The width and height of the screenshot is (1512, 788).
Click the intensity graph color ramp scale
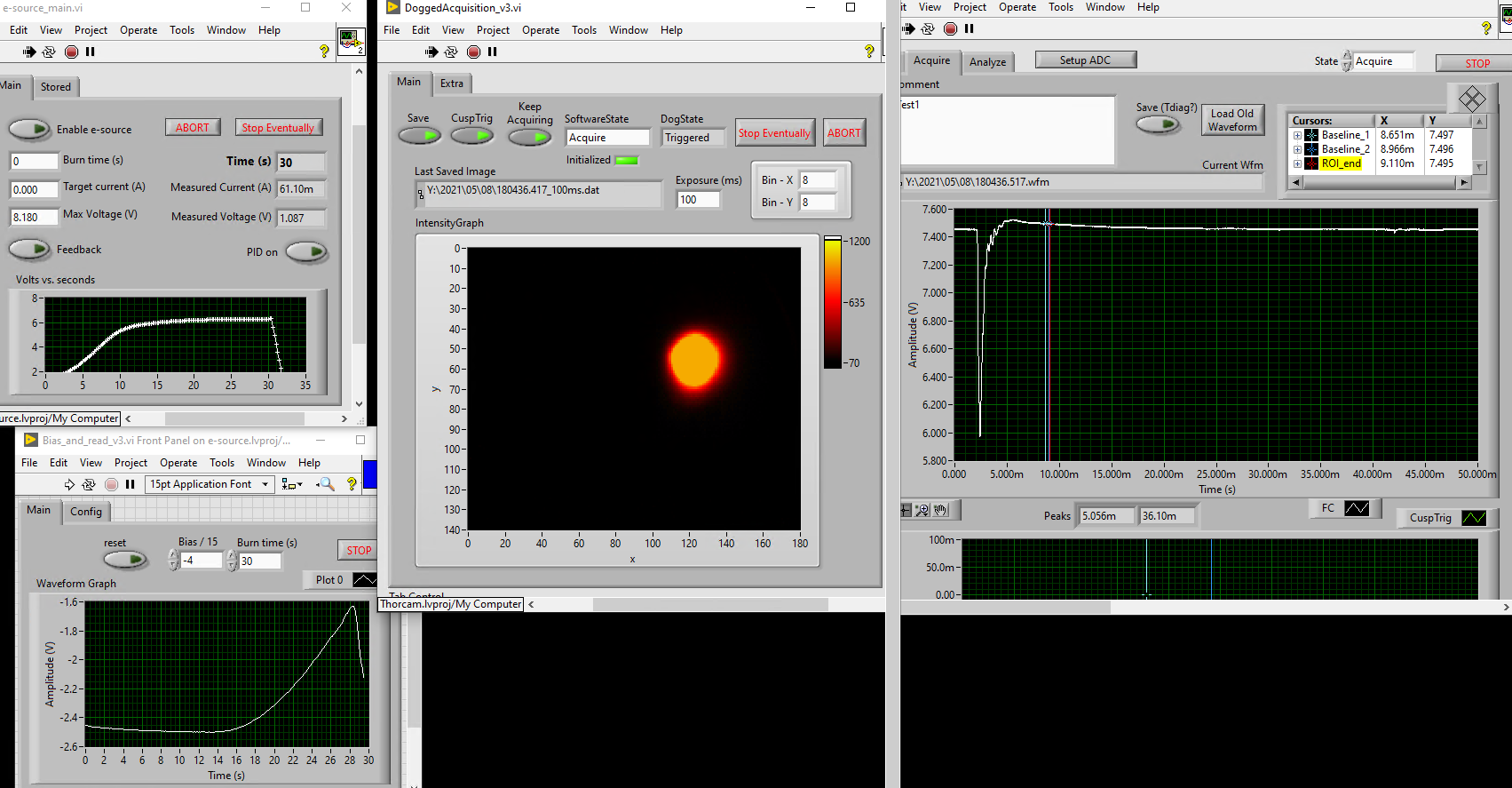[x=833, y=302]
